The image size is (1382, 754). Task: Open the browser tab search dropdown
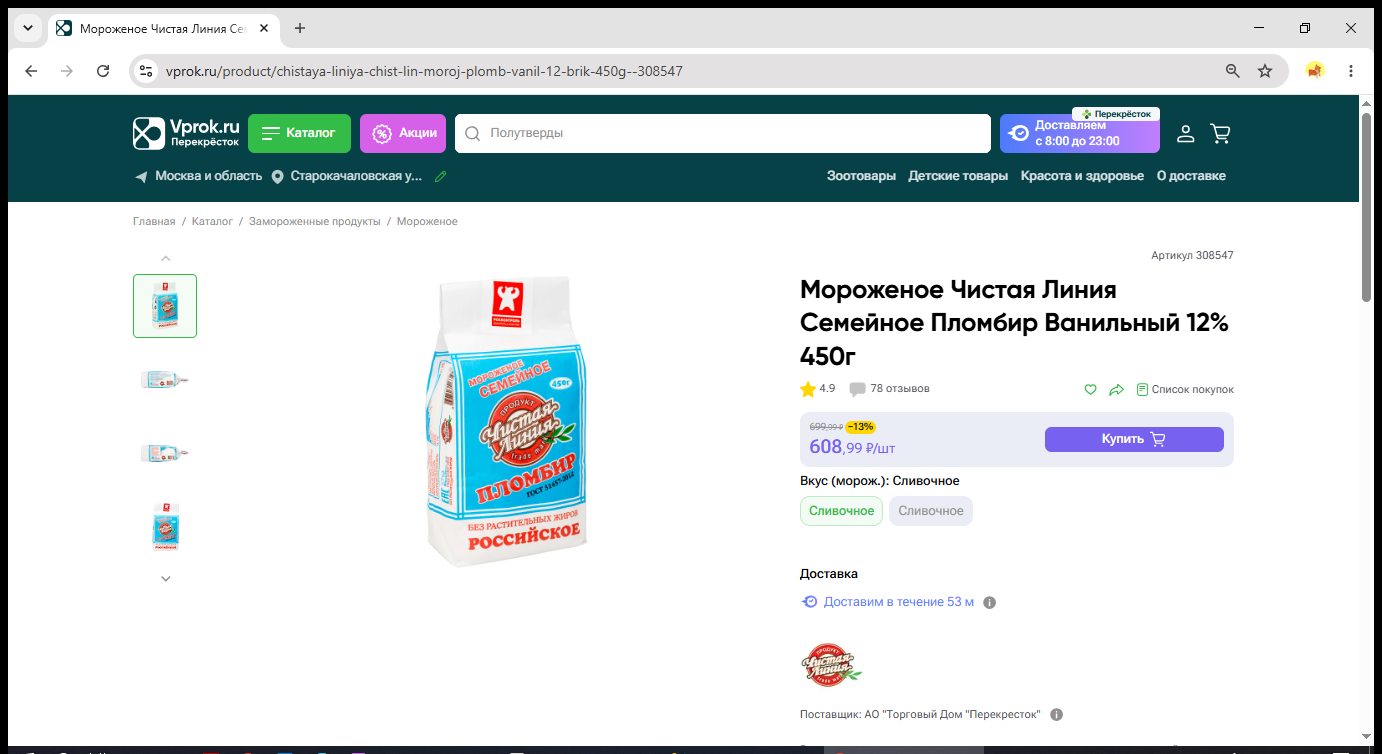point(27,28)
